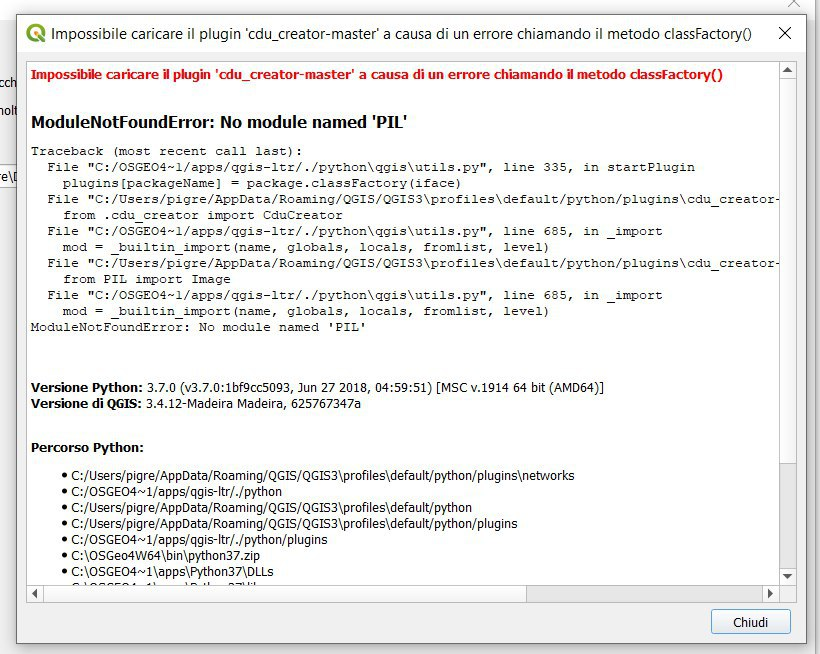Click the 'Percorso Python:' heading
Screen dimensions: 820x654
(87, 448)
